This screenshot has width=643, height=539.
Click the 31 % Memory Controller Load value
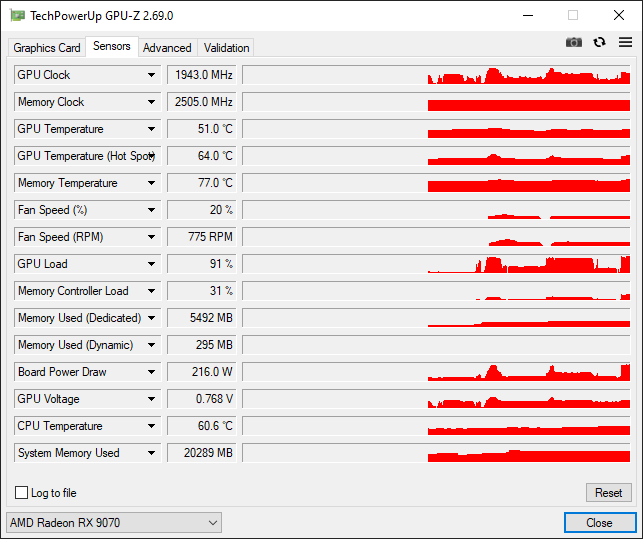202,291
